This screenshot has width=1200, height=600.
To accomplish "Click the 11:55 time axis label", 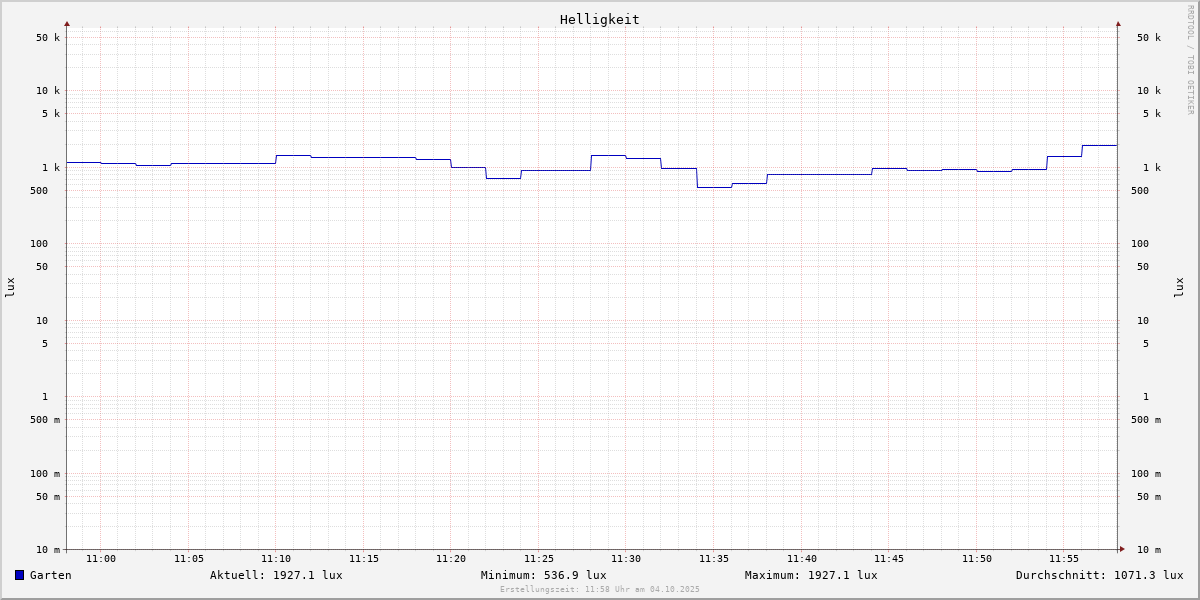I will 1064,559.
